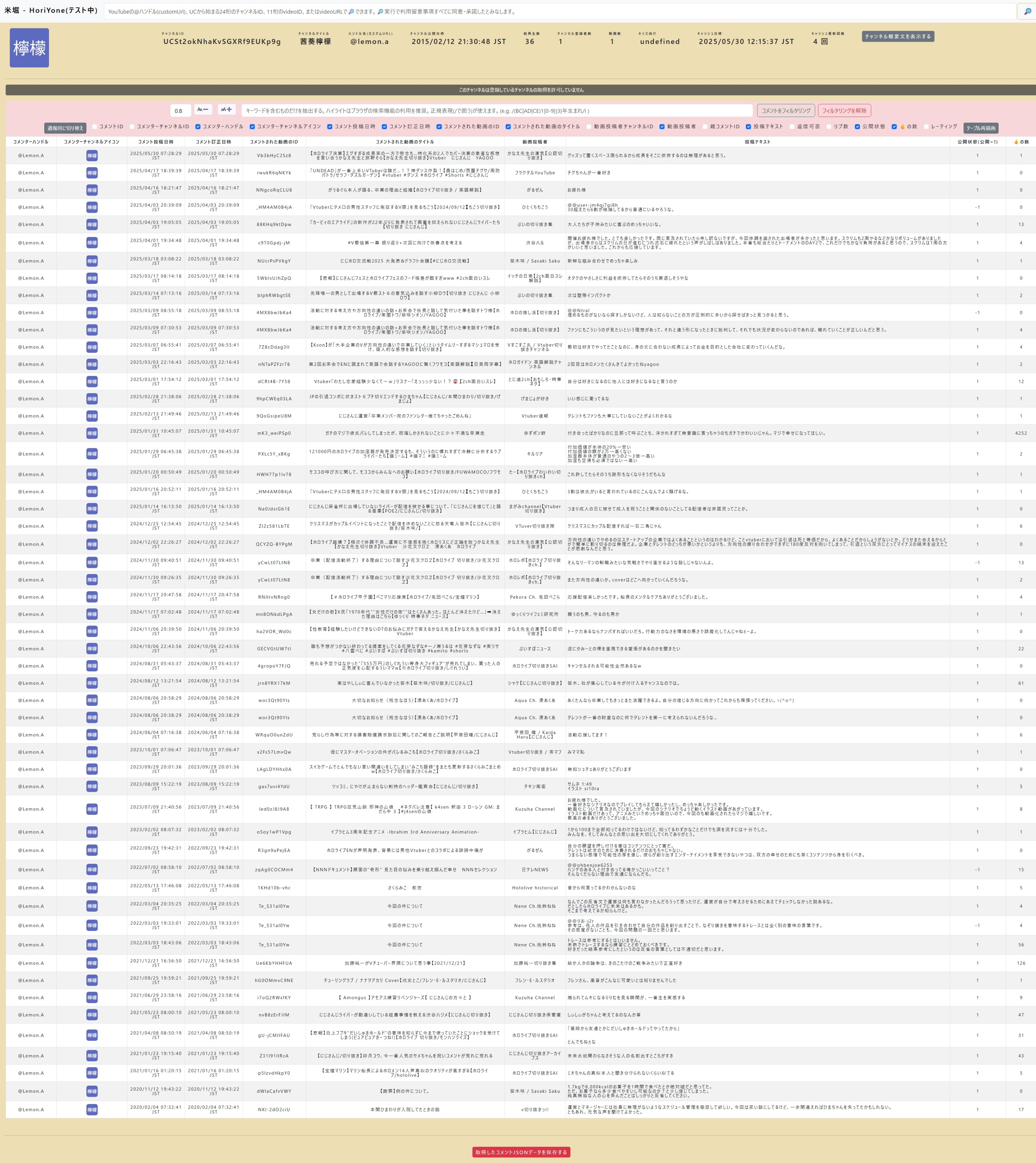Click commenter icon in 2020/02/04 07:32:41 row
1036x1163 pixels.
92,1109
